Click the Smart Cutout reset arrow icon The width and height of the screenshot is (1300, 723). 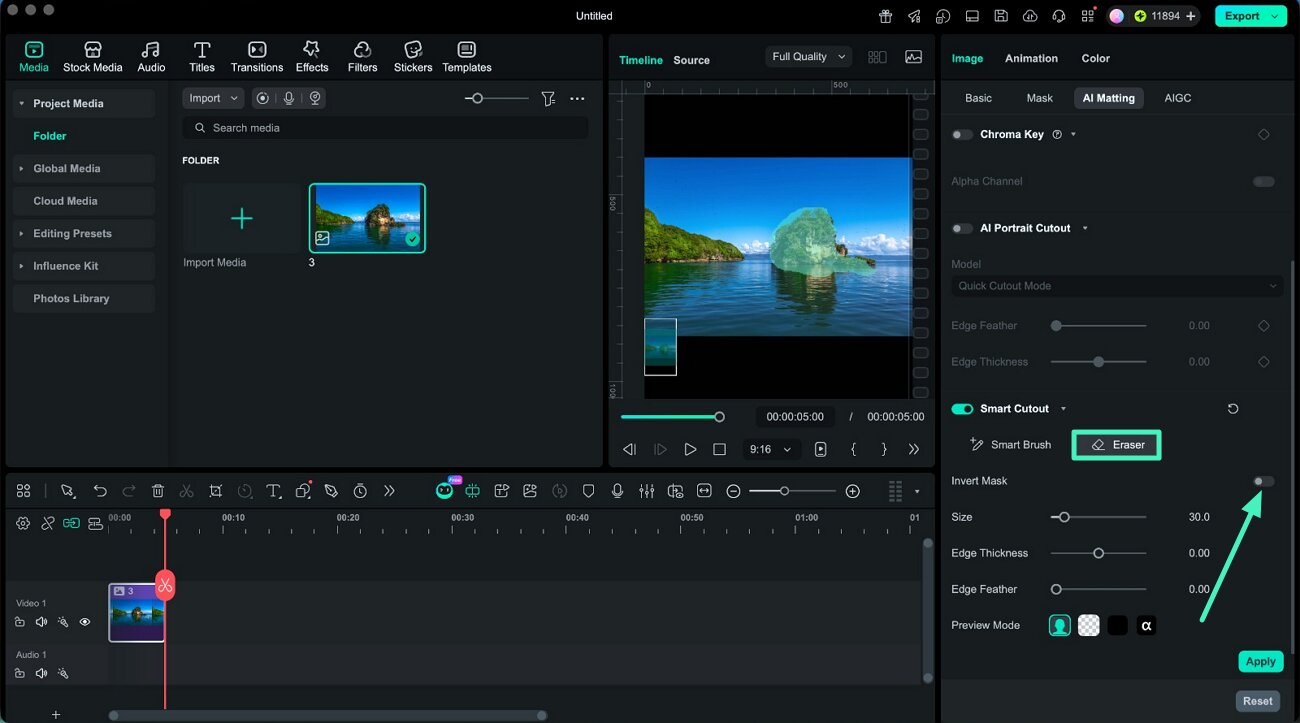pyautogui.click(x=1233, y=409)
